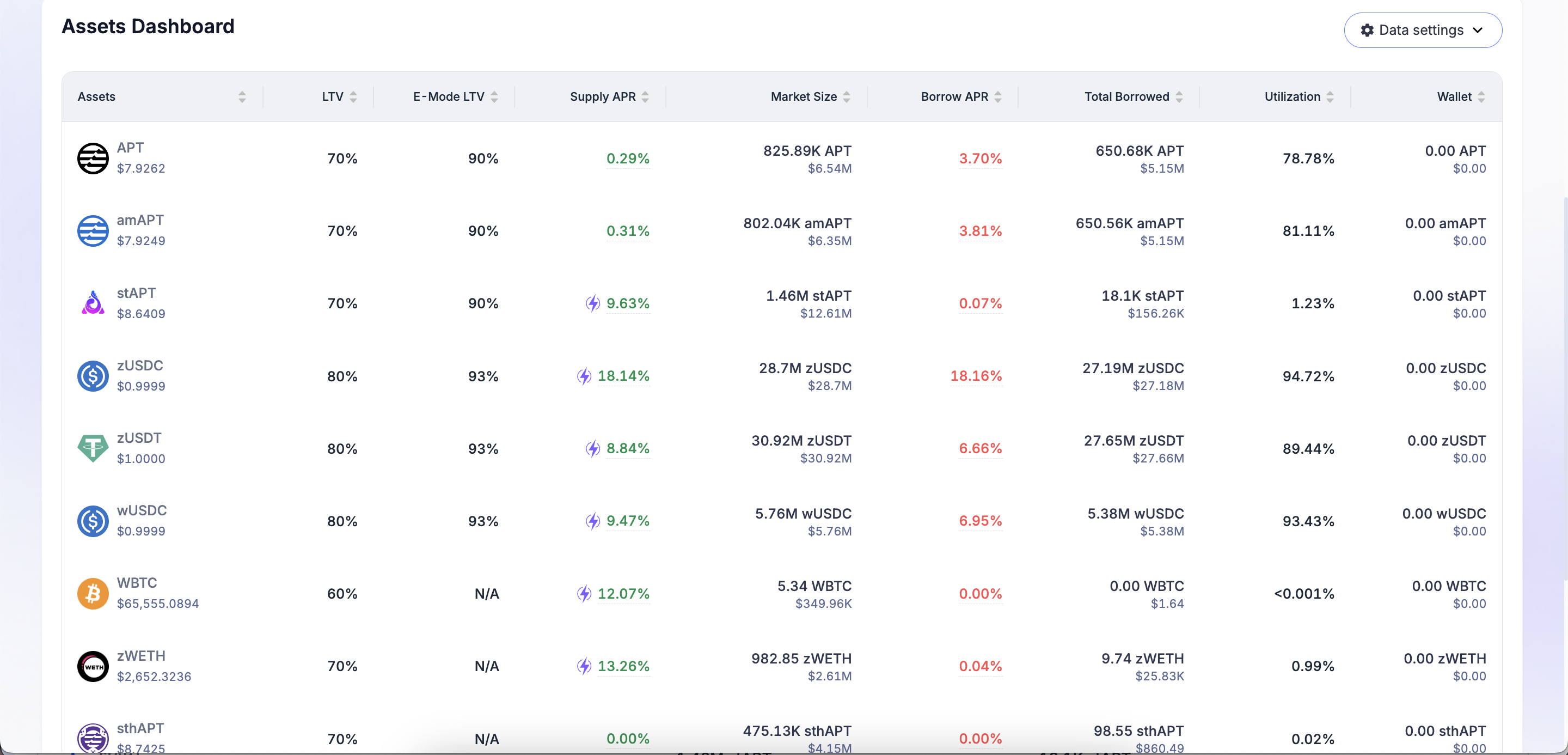1568x755 pixels.
Task: Click the lightning bolt beside zUSDC supply APR
Action: pos(584,376)
